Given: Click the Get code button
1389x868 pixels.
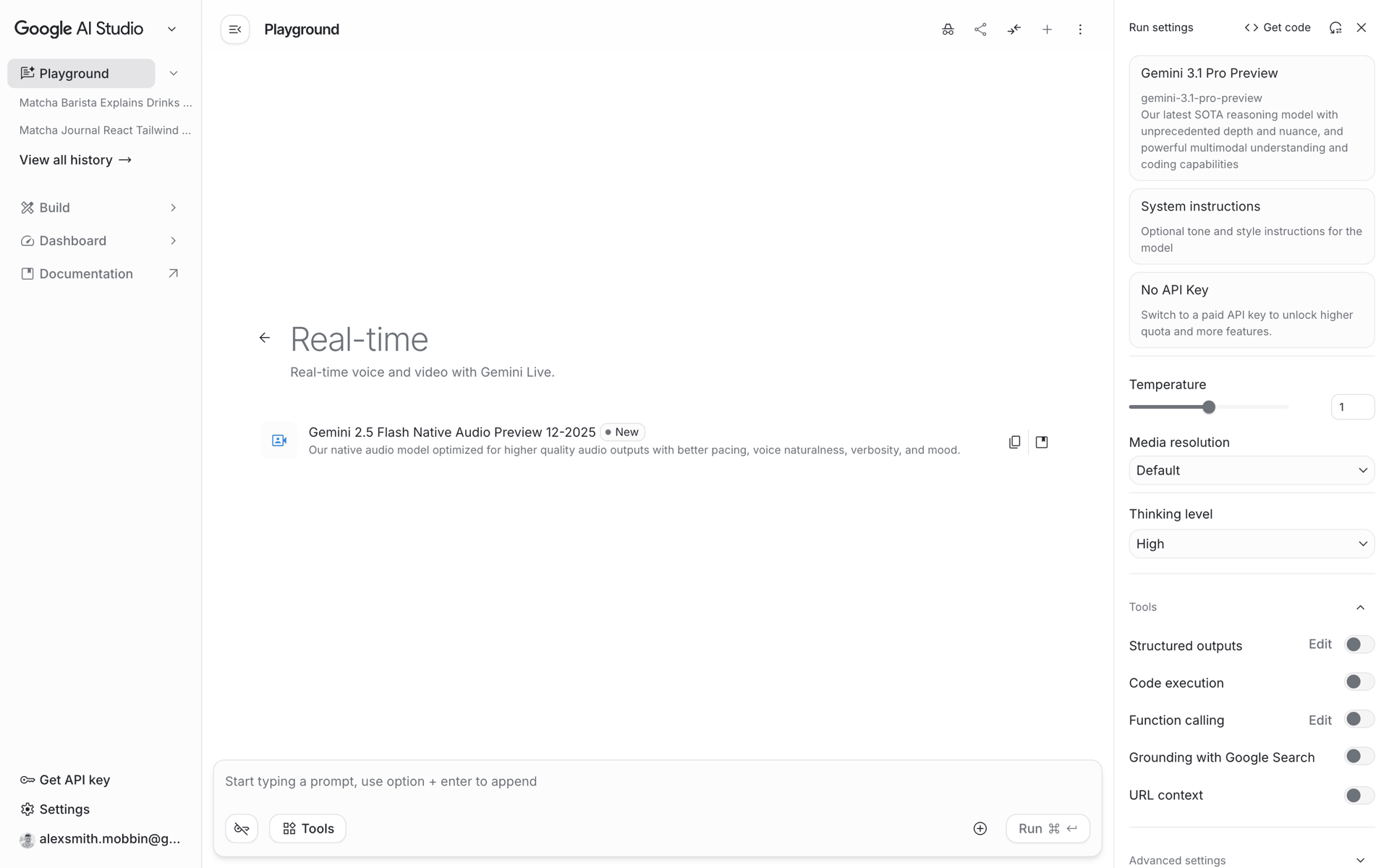Looking at the screenshot, I should [1278, 27].
